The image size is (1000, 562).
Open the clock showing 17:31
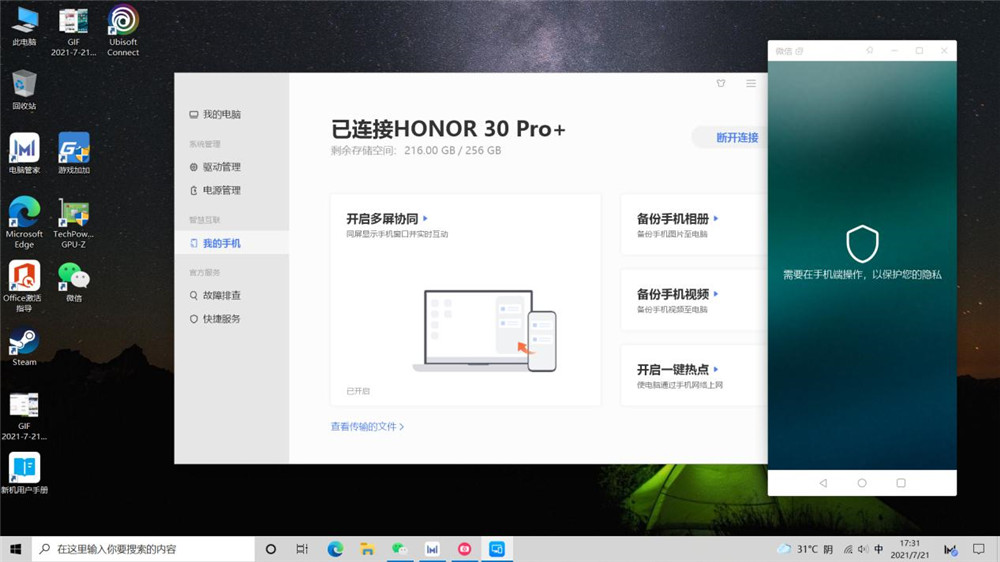909,549
